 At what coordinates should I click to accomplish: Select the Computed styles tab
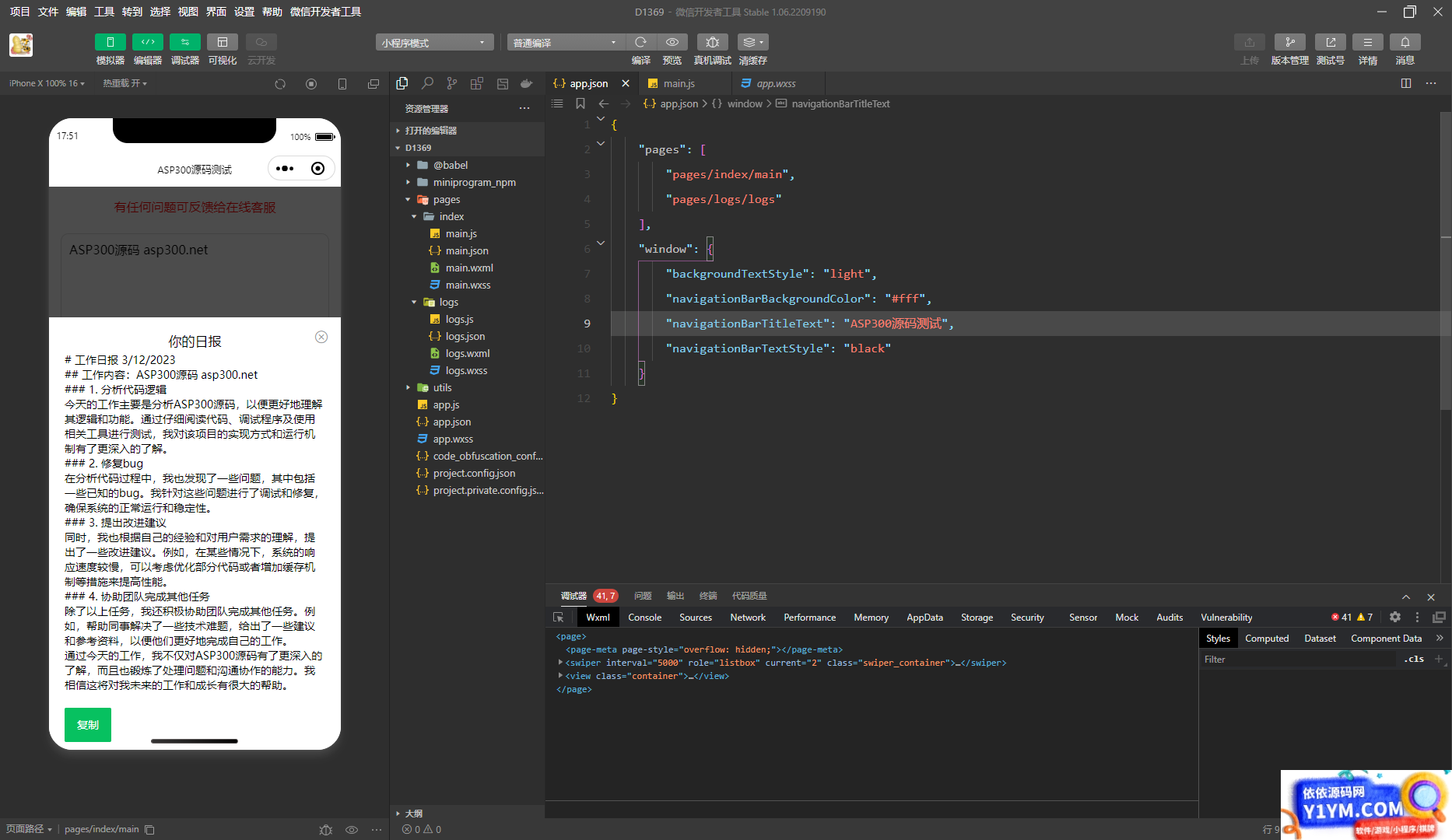(x=1267, y=639)
